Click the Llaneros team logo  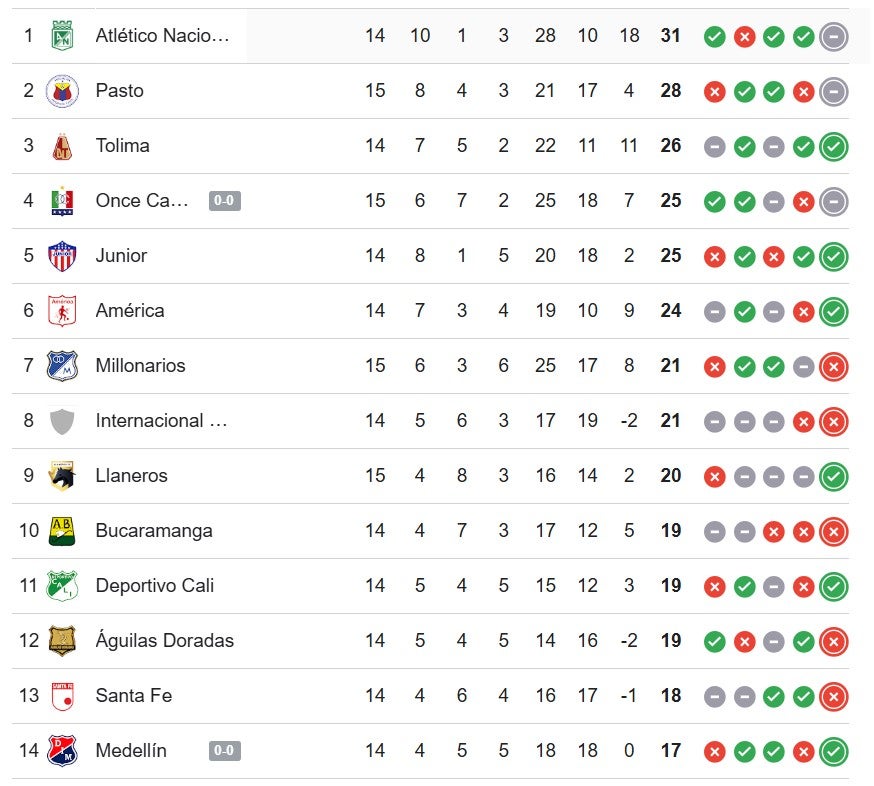pyautogui.click(x=62, y=476)
